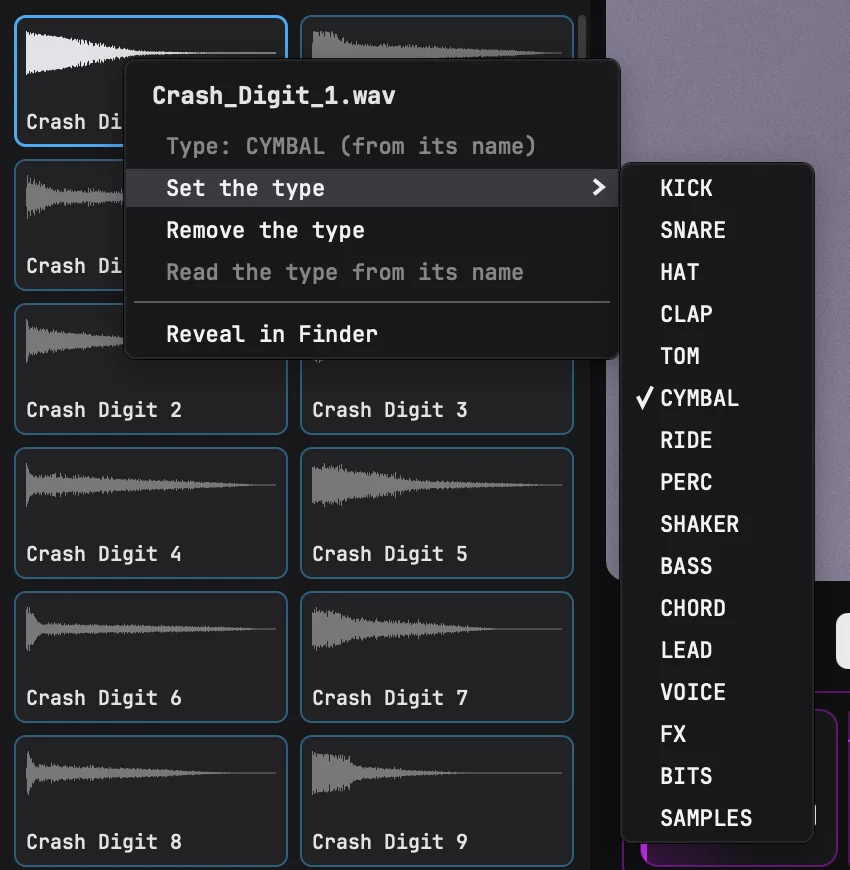The height and width of the screenshot is (870, 850).
Task: Set sample type to RIDE
Action: (x=717, y=441)
